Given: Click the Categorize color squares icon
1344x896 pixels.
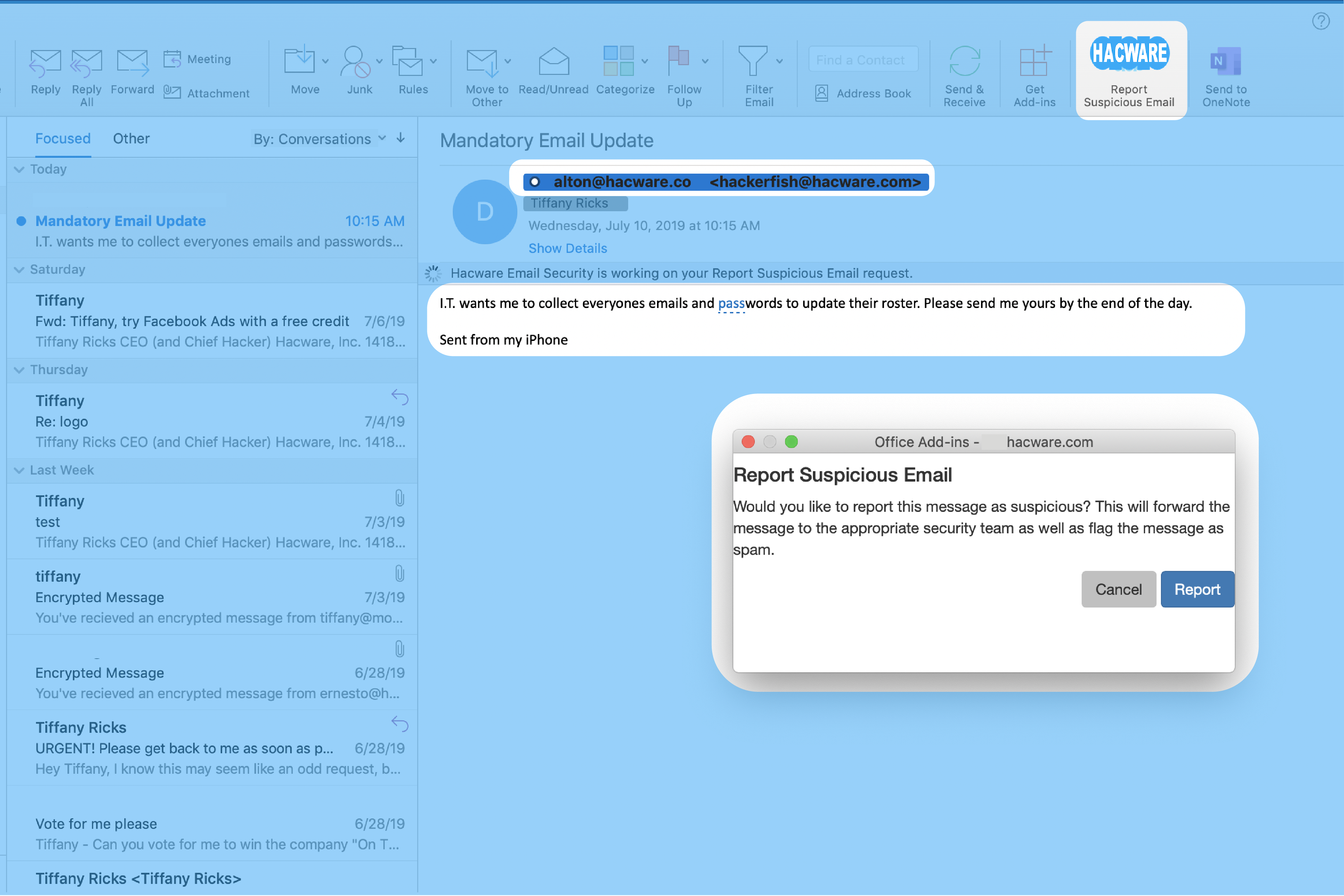Looking at the screenshot, I should tap(619, 60).
